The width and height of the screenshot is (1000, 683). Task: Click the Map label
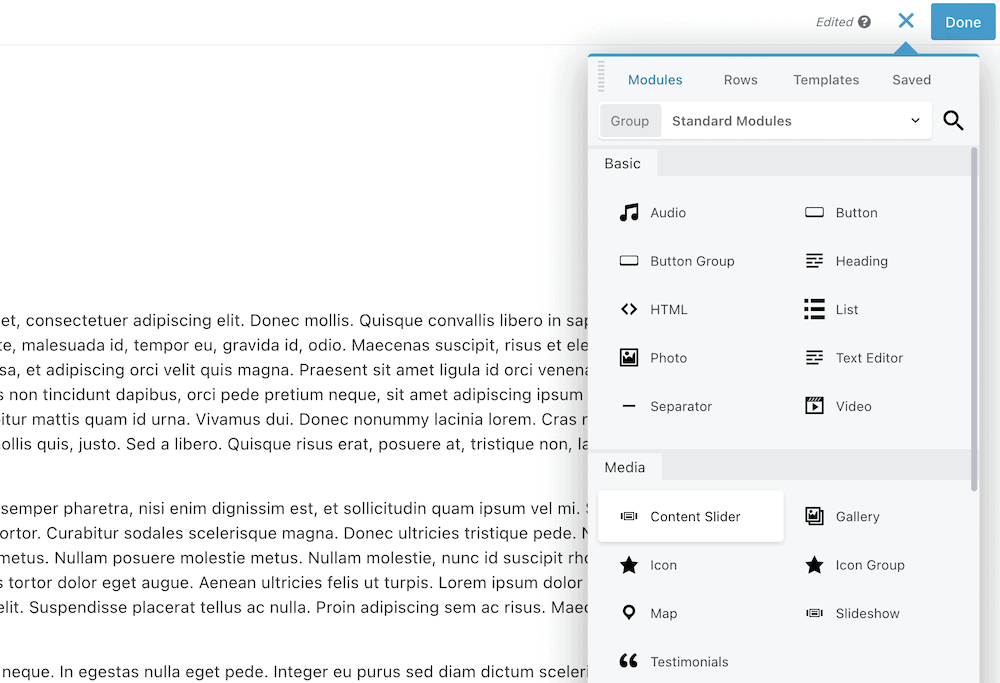tap(663, 614)
